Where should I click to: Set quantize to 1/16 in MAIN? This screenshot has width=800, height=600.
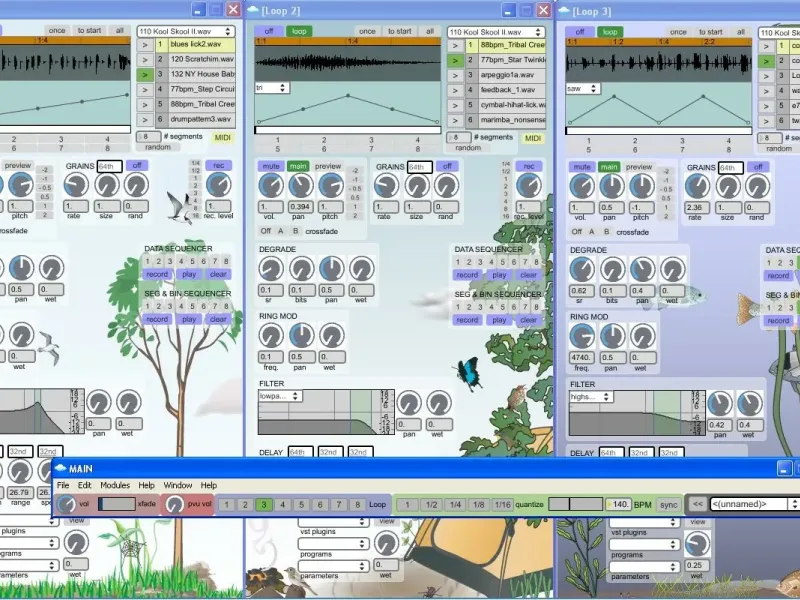pyautogui.click(x=503, y=505)
